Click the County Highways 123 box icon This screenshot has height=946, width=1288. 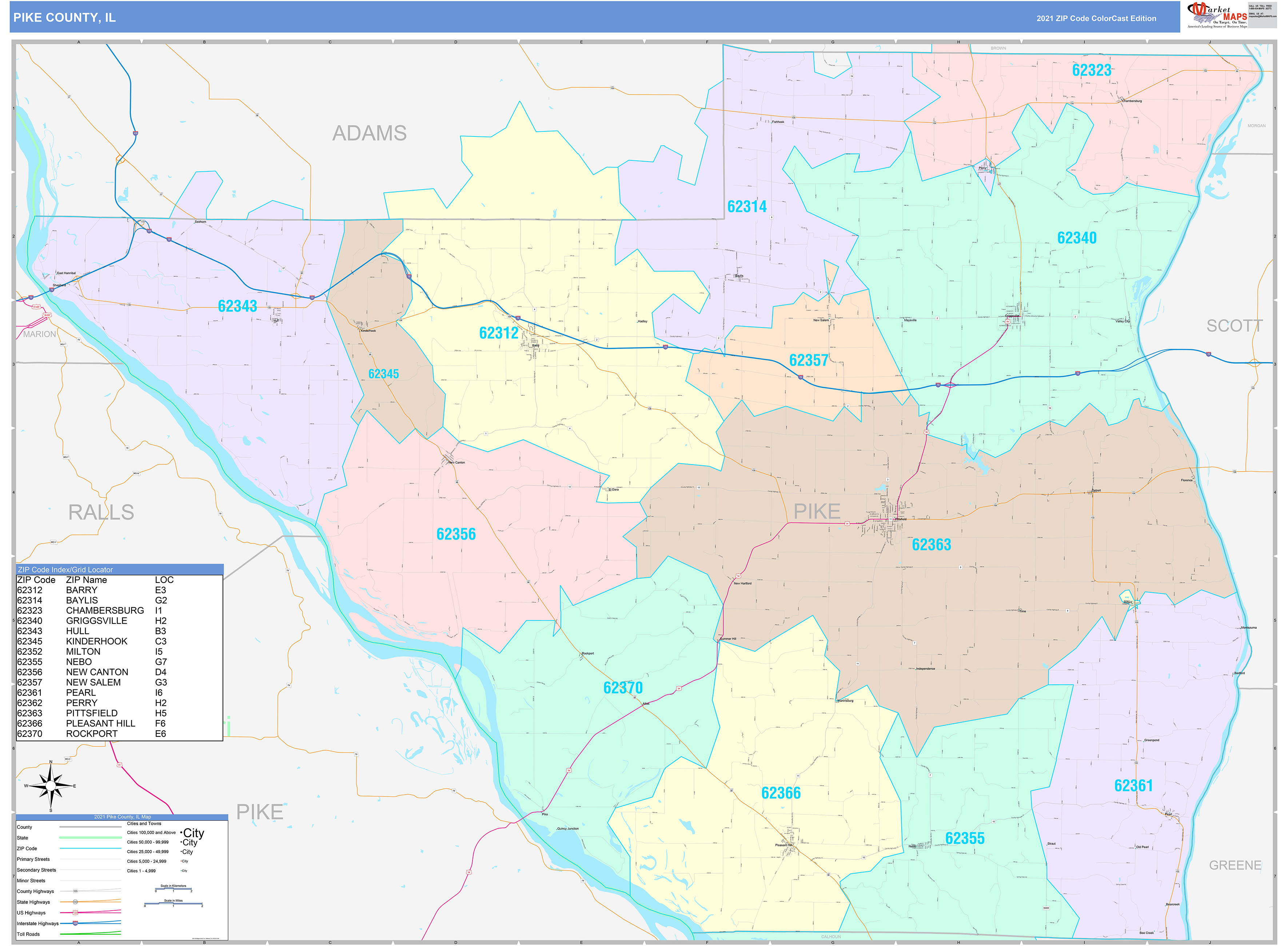click(76, 891)
